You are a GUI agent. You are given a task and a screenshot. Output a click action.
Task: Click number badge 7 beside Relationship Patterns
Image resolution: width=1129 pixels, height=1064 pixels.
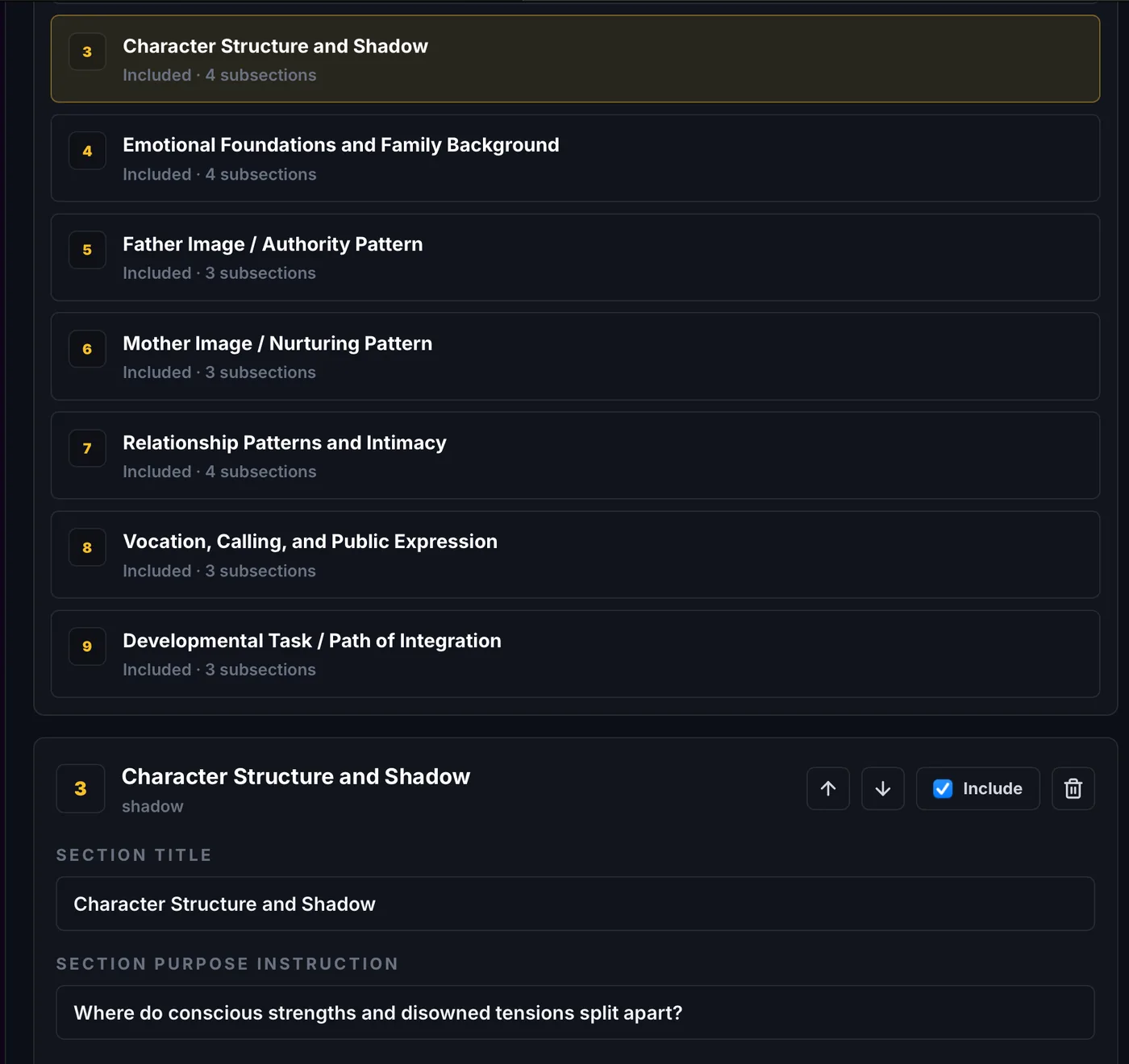[x=87, y=448]
